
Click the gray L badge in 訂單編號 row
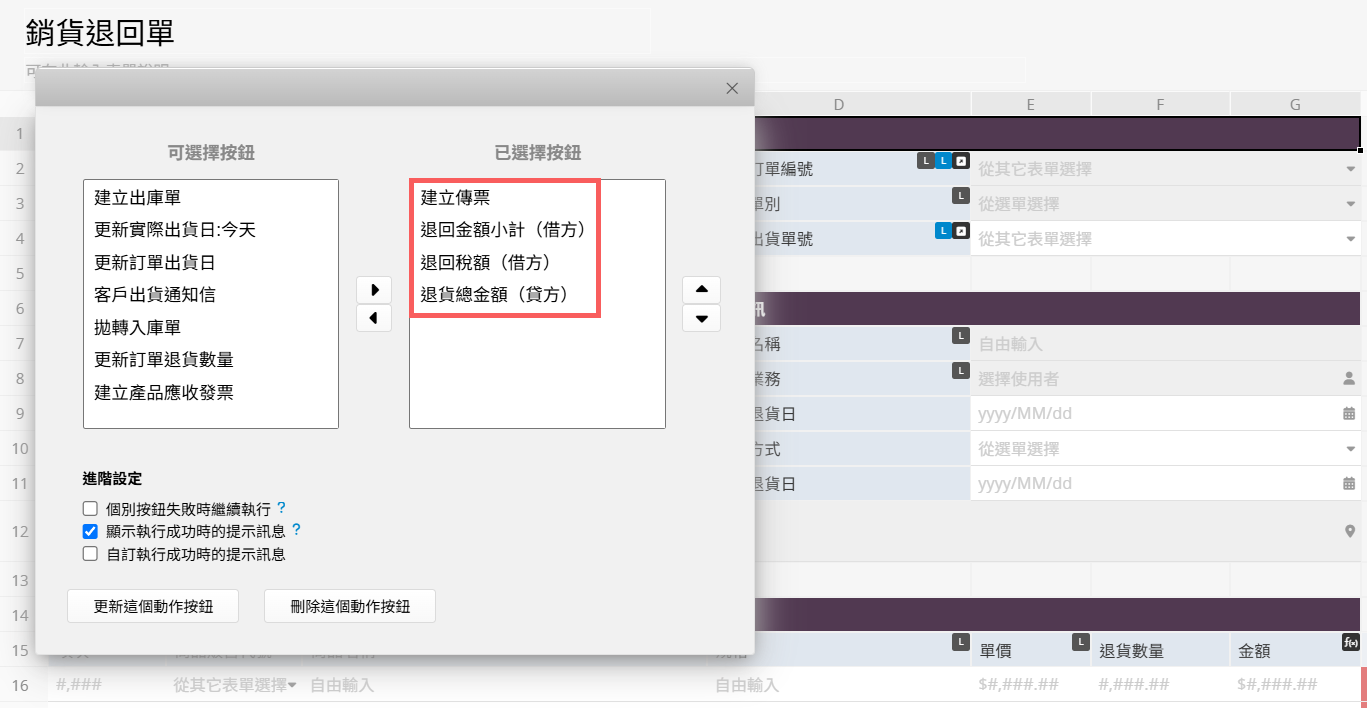(925, 160)
